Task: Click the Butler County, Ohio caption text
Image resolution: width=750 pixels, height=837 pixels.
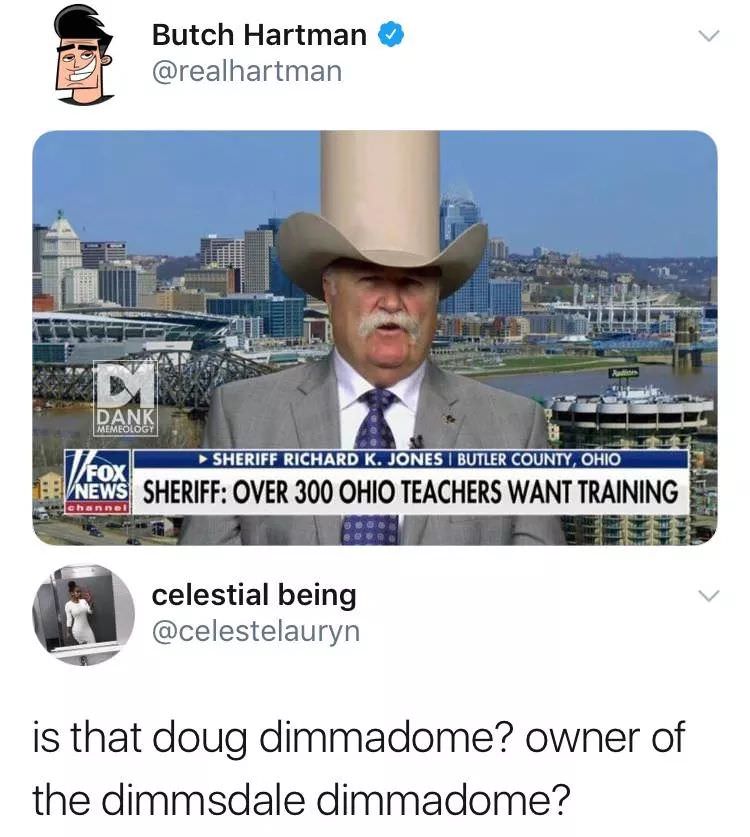Action: point(539,459)
